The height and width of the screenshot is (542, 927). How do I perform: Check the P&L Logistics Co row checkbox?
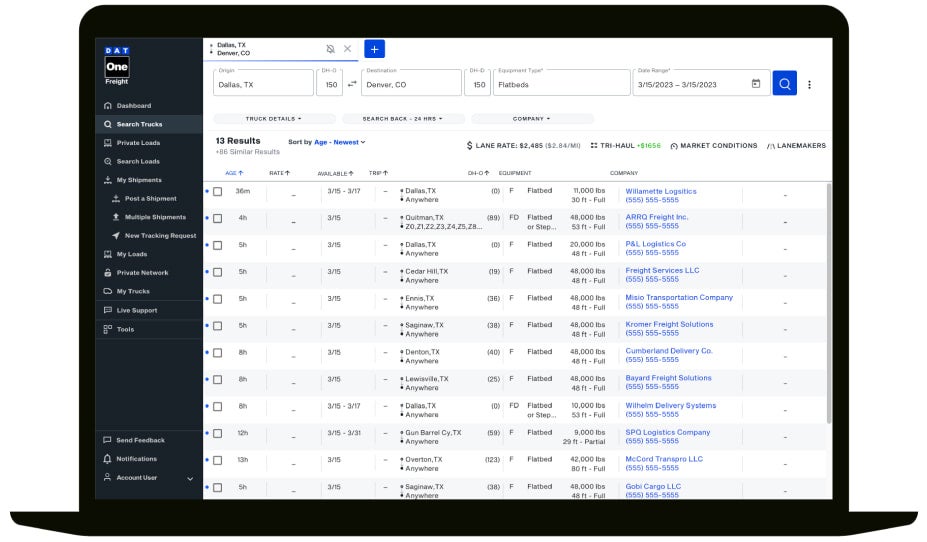click(x=218, y=245)
